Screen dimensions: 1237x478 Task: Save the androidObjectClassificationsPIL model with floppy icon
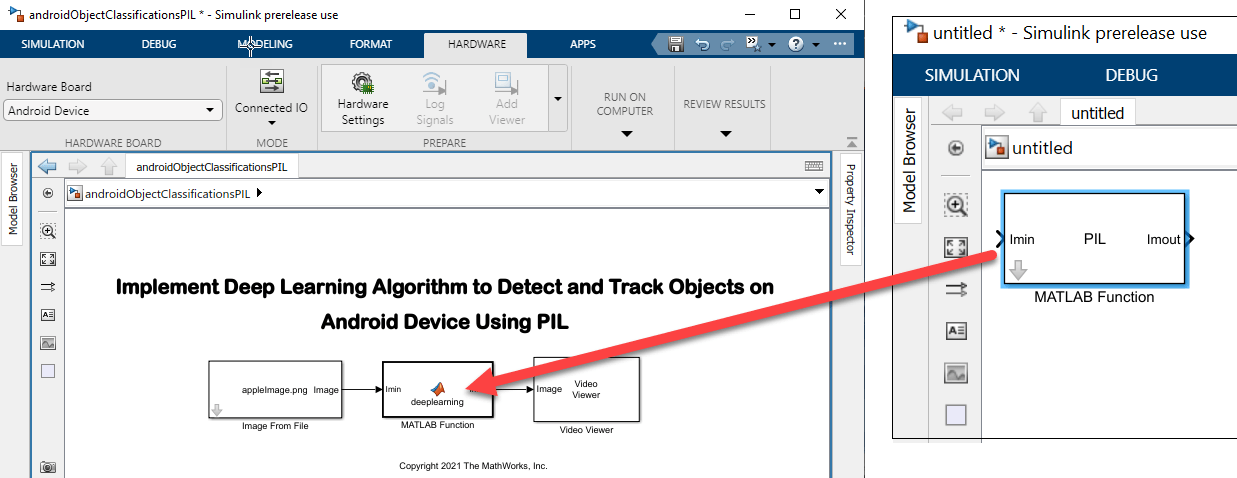pyautogui.click(x=676, y=44)
